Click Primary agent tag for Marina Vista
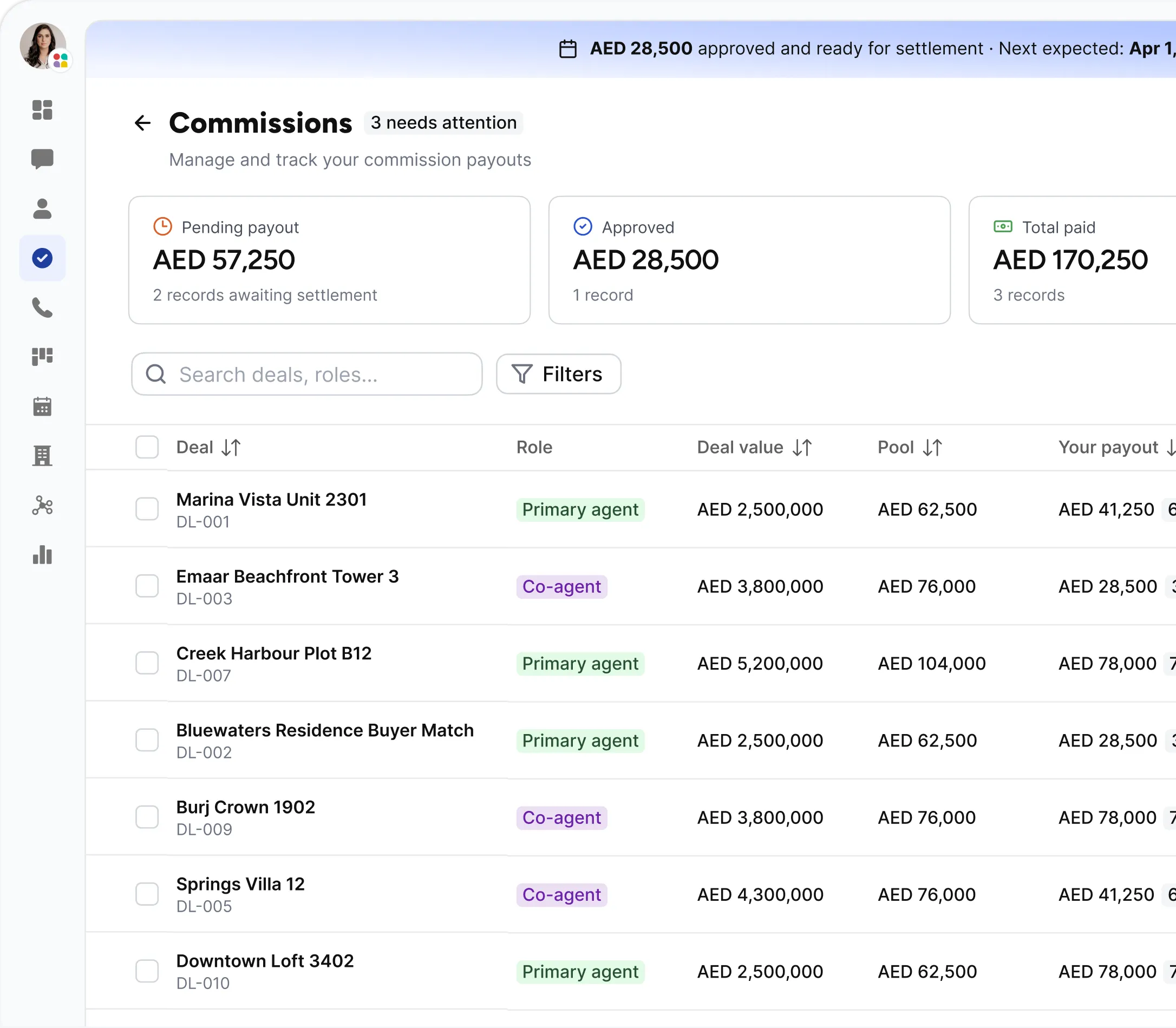Screen dimensions: 1176x1028 580,509
